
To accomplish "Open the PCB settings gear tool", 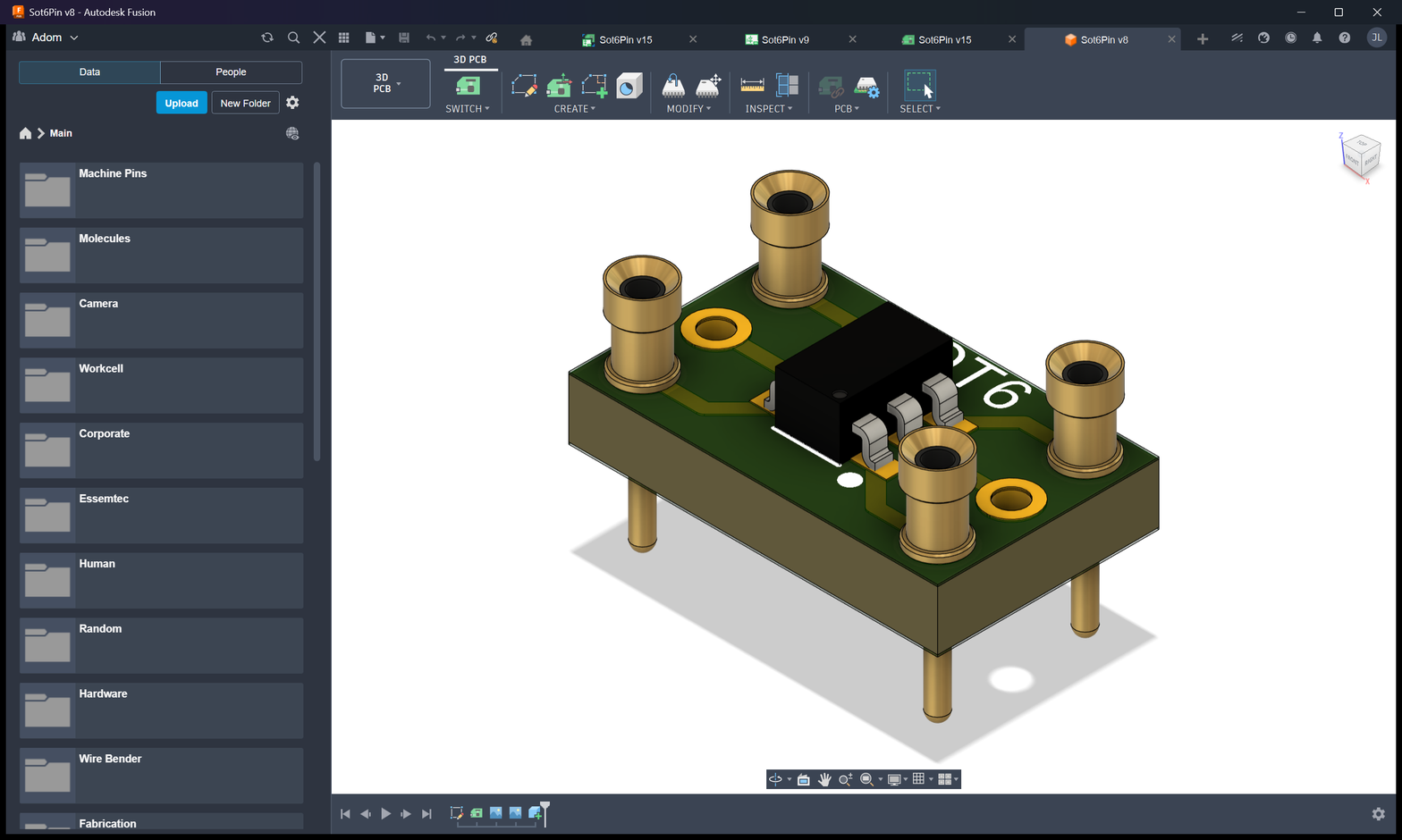I will click(x=866, y=87).
